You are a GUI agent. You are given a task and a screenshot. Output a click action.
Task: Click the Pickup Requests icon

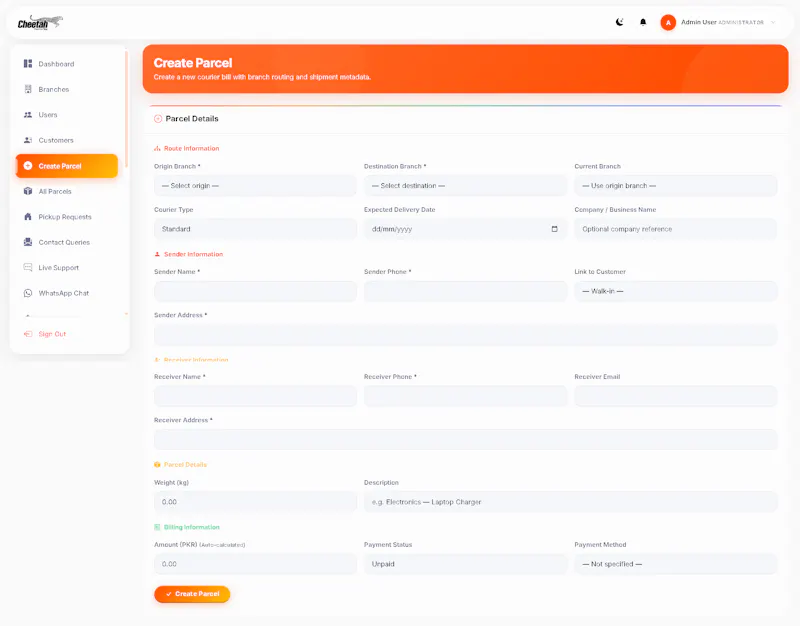pos(28,217)
